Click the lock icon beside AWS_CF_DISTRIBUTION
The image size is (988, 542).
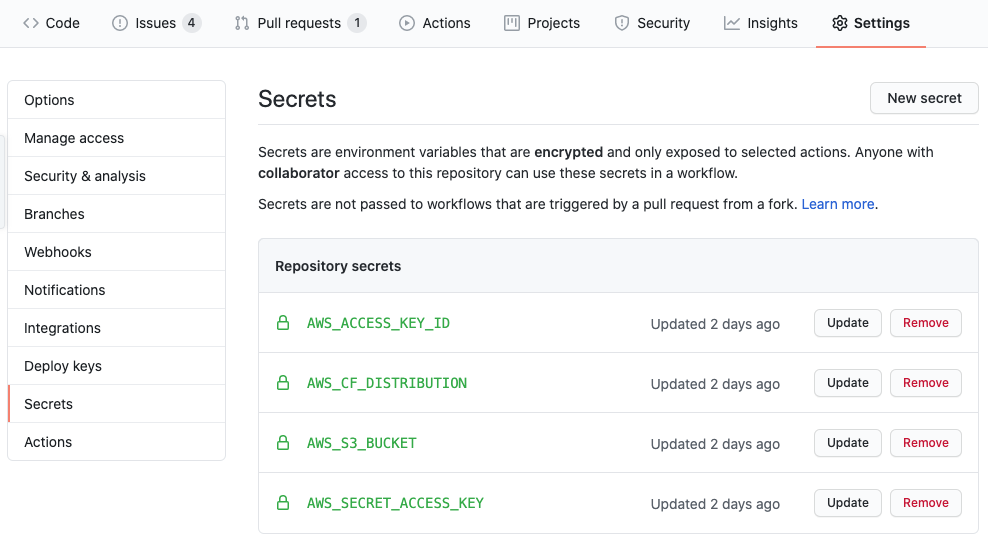pyautogui.click(x=283, y=383)
